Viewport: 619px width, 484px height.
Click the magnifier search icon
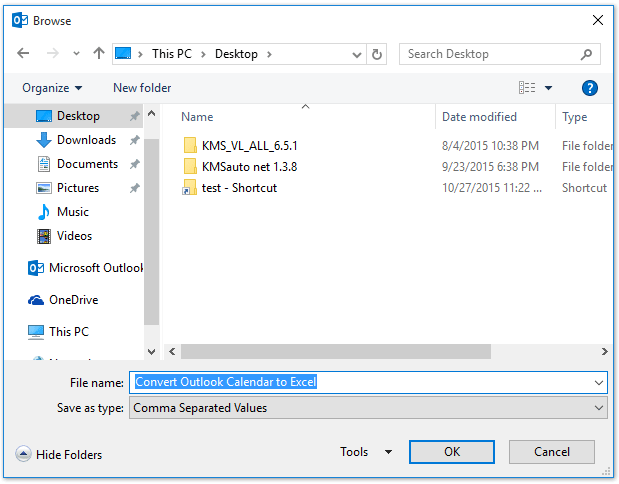[x=586, y=54]
